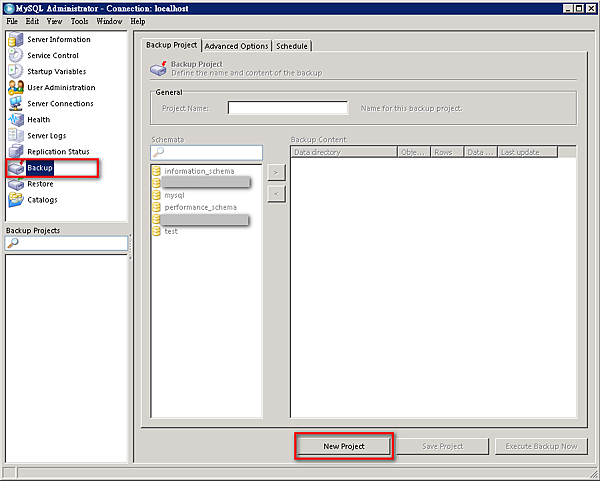600x481 pixels.
Task: Click the magnifier icon in Schemata search
Action: point(158,152)
